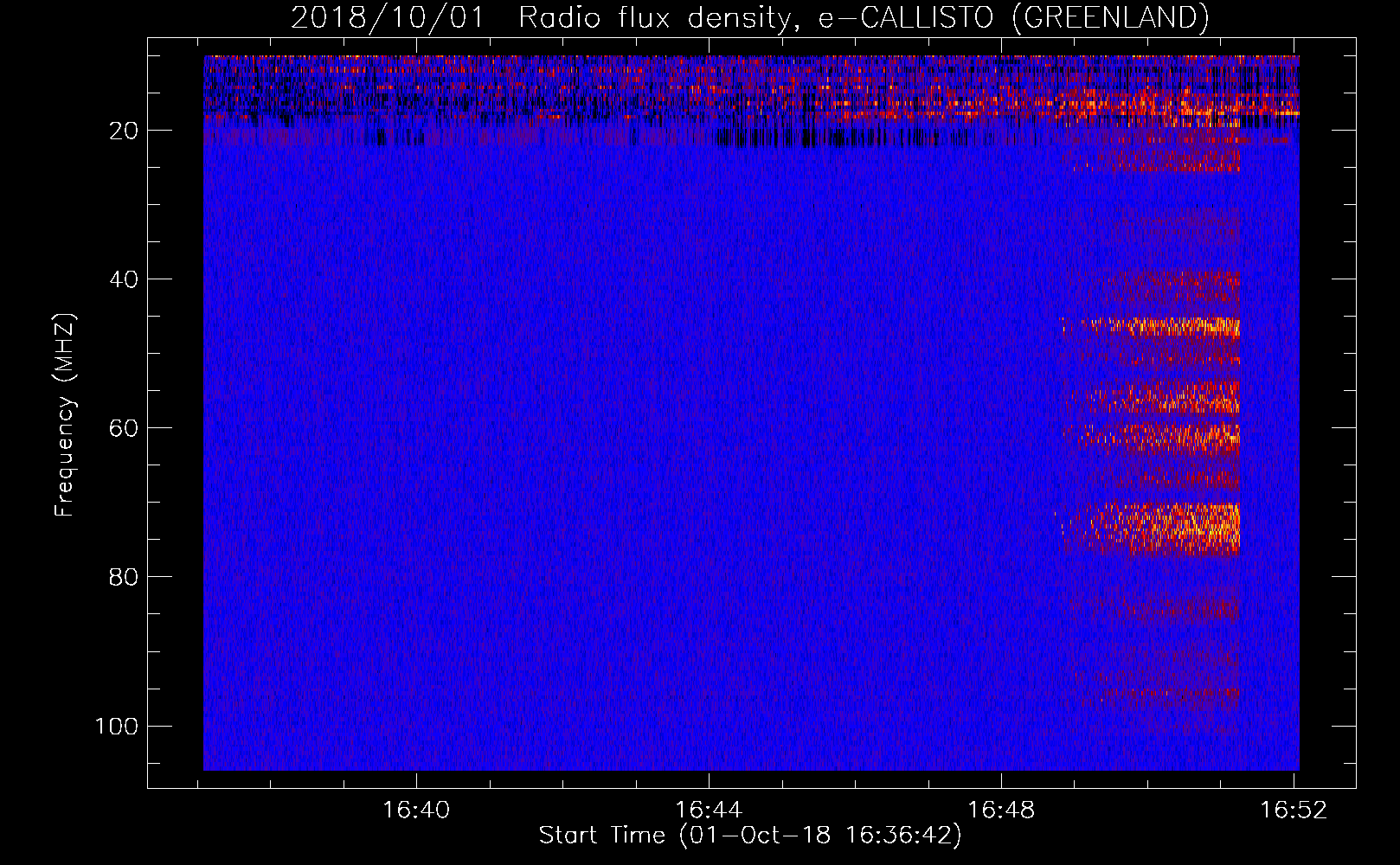Screen dimensions: 1400x865
Task: Click the 'Frequency (MHZ)' axis label
Action: click(x=65, y=415)
